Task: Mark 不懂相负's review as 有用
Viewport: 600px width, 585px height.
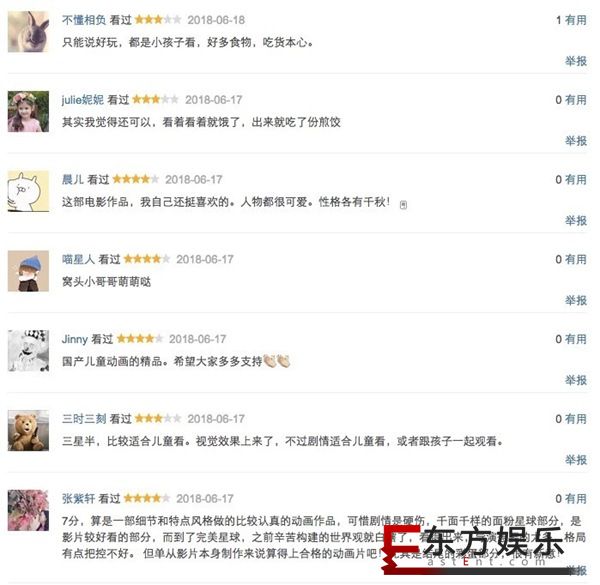Action: click(576, 20)
